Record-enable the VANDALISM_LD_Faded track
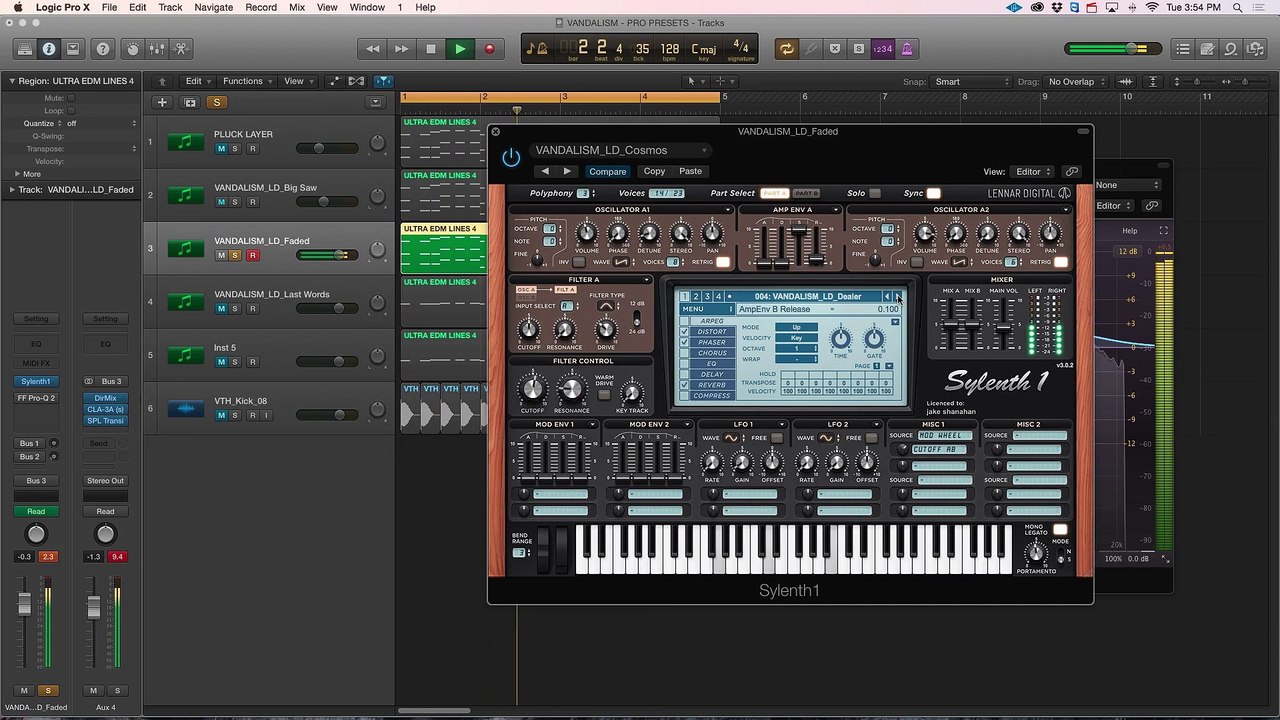 [x=252, y=255]
